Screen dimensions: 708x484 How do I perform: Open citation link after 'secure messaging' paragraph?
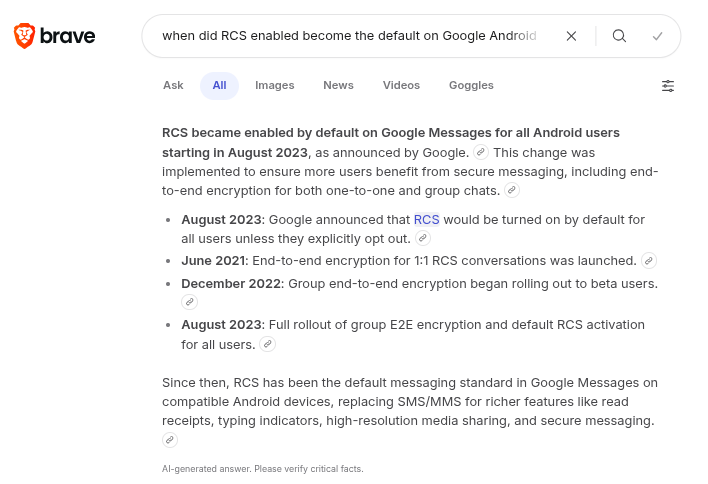tap(170, 440)
